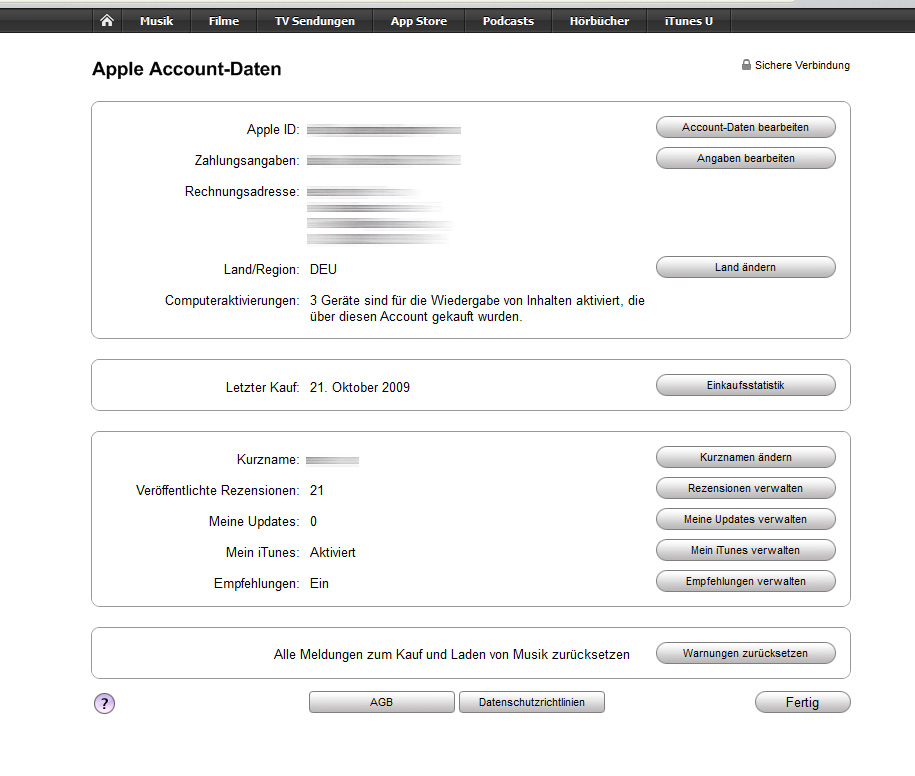Open the Musik tab
915x776 pixels.
click(156, 21)
